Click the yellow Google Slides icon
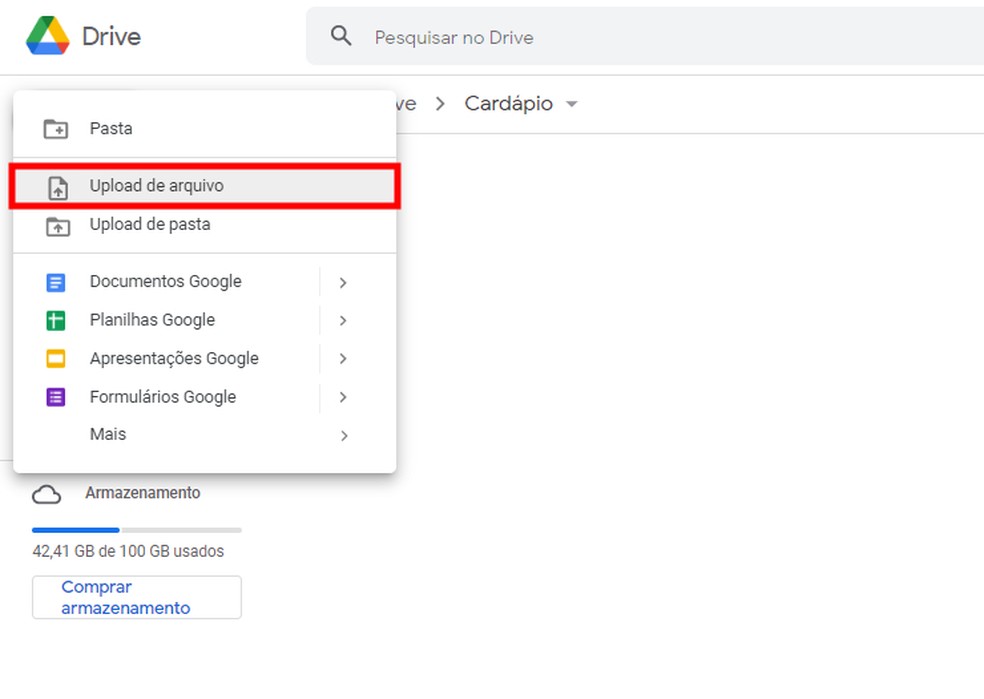 [56, 359]
